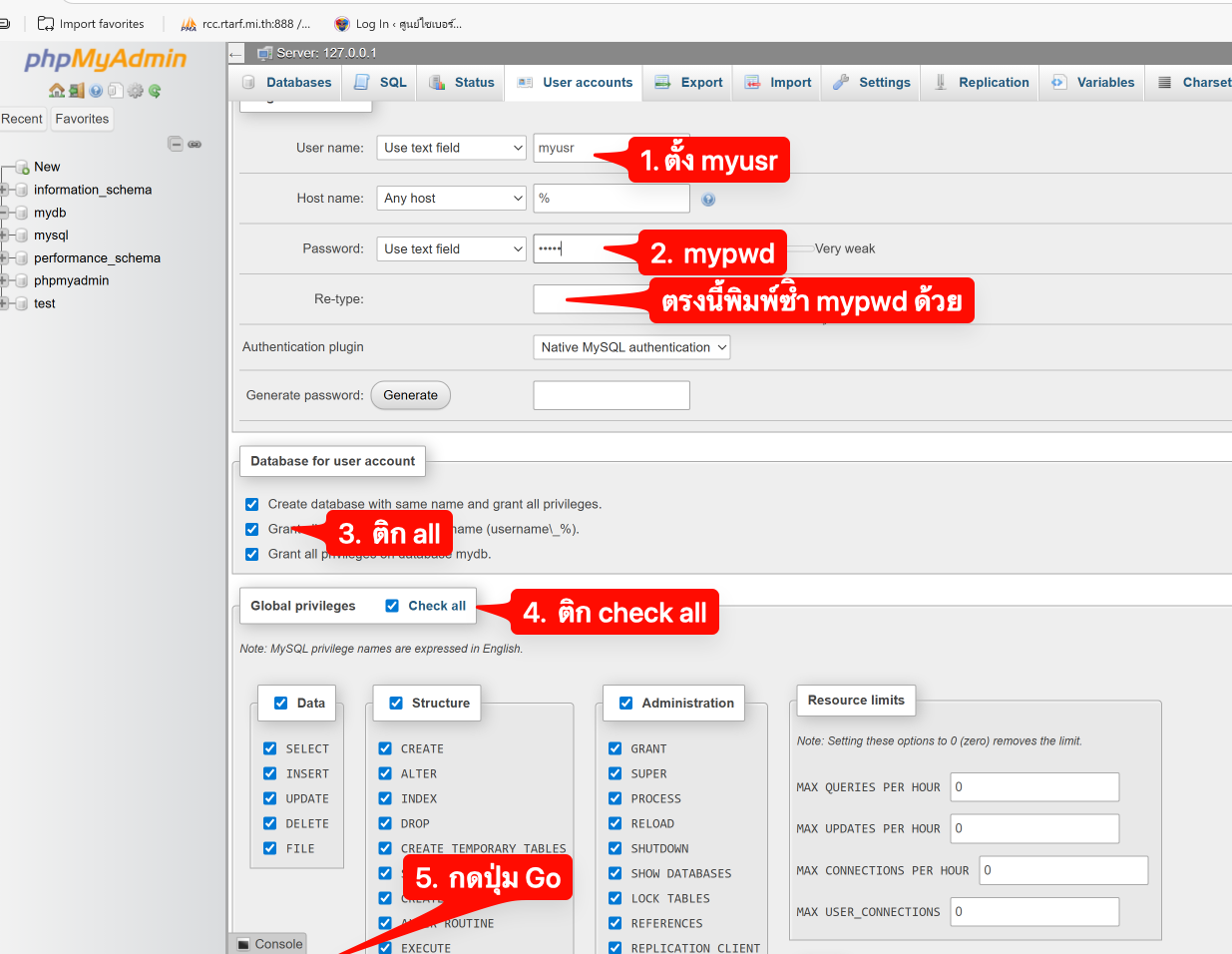1232x954 pixels.
Task: Switch to the Export tab
Action: [689, 83]
